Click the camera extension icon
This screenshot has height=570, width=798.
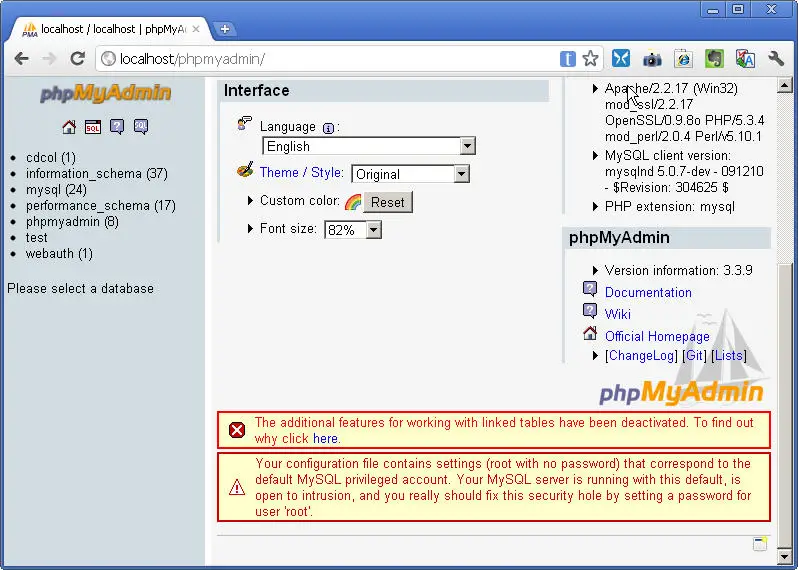tap(652, 60)
